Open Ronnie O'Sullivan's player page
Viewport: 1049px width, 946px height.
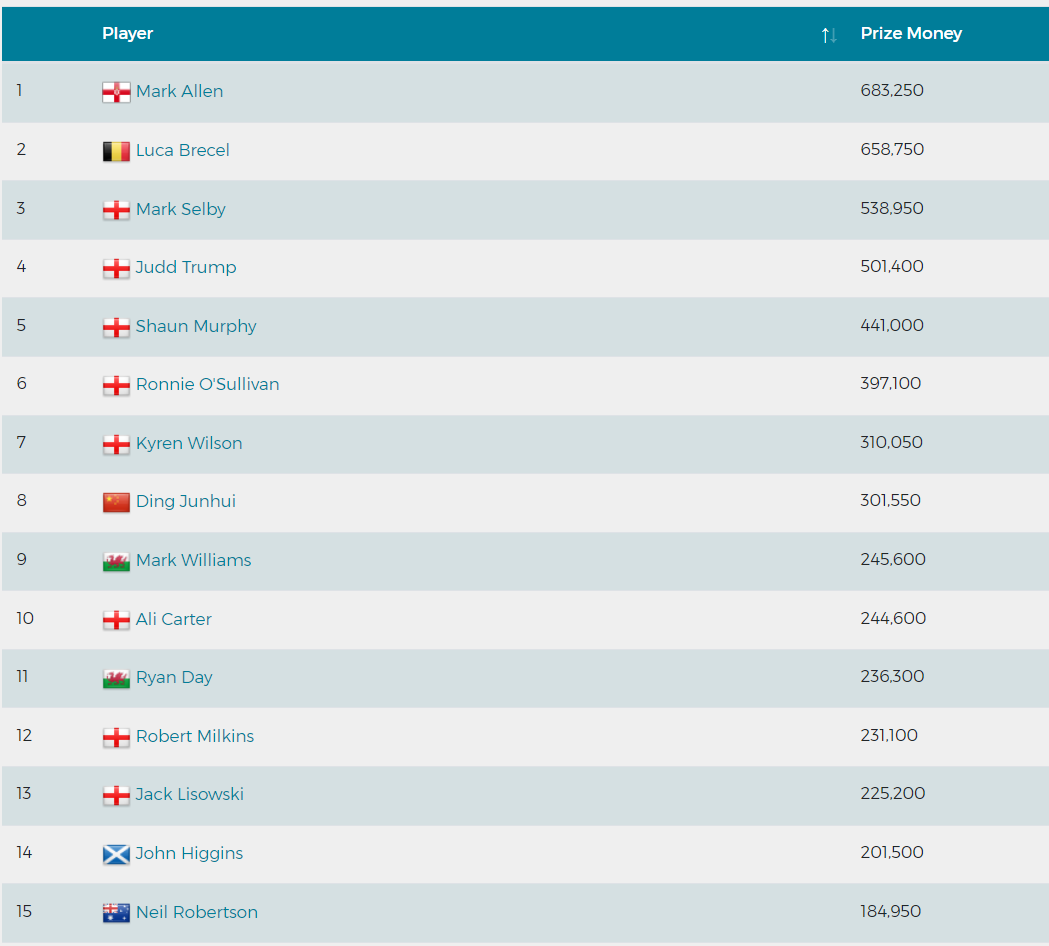pos(207,384)
